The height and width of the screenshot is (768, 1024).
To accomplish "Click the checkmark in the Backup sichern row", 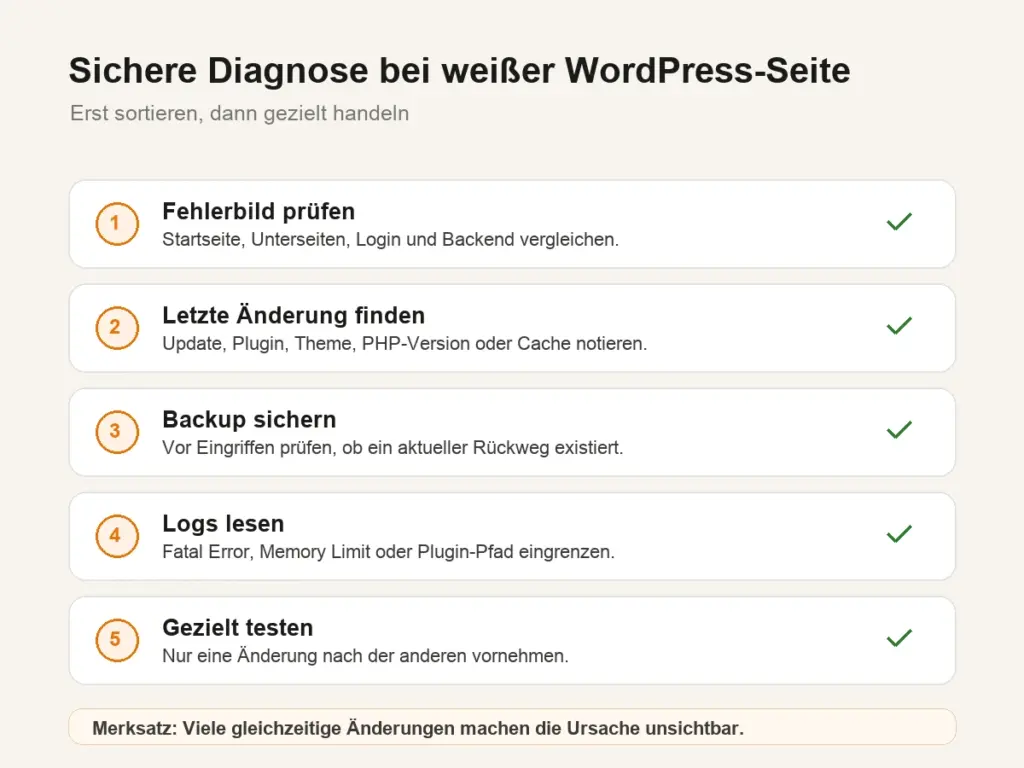I will [x=899, y=430].
